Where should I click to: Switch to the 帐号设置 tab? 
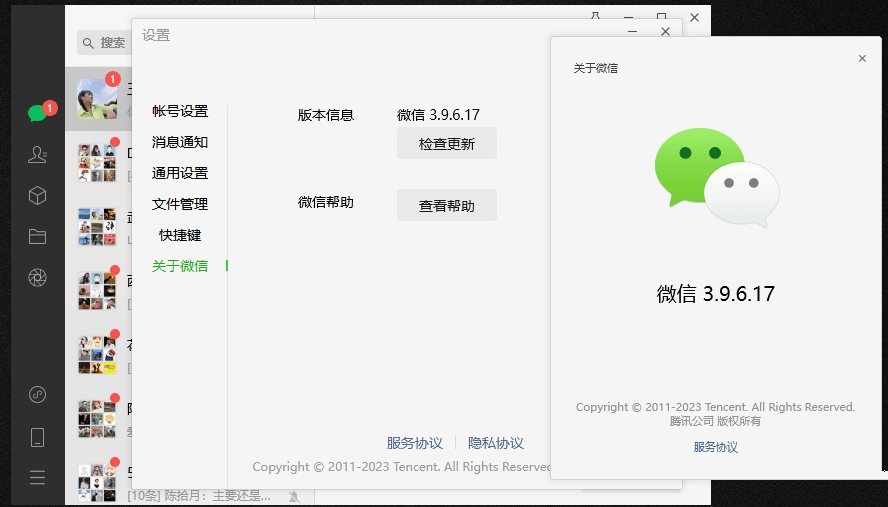(180, 111)
